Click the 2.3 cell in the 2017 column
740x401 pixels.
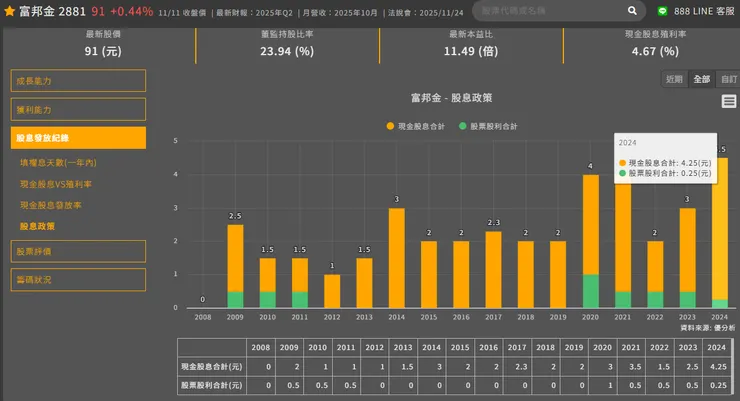[x=517, y=367]
